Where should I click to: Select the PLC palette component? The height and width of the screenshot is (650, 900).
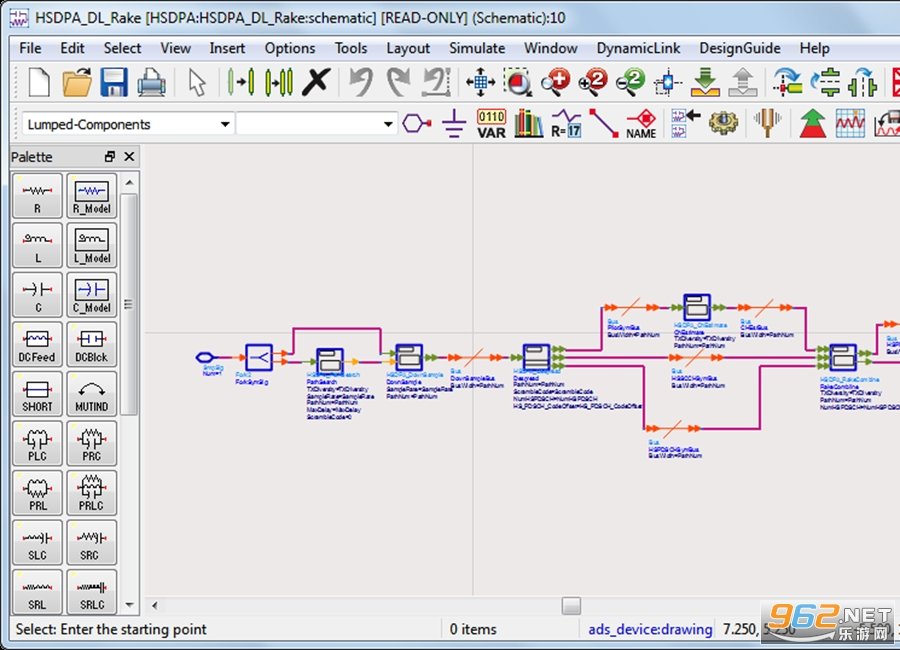[37, 443]
